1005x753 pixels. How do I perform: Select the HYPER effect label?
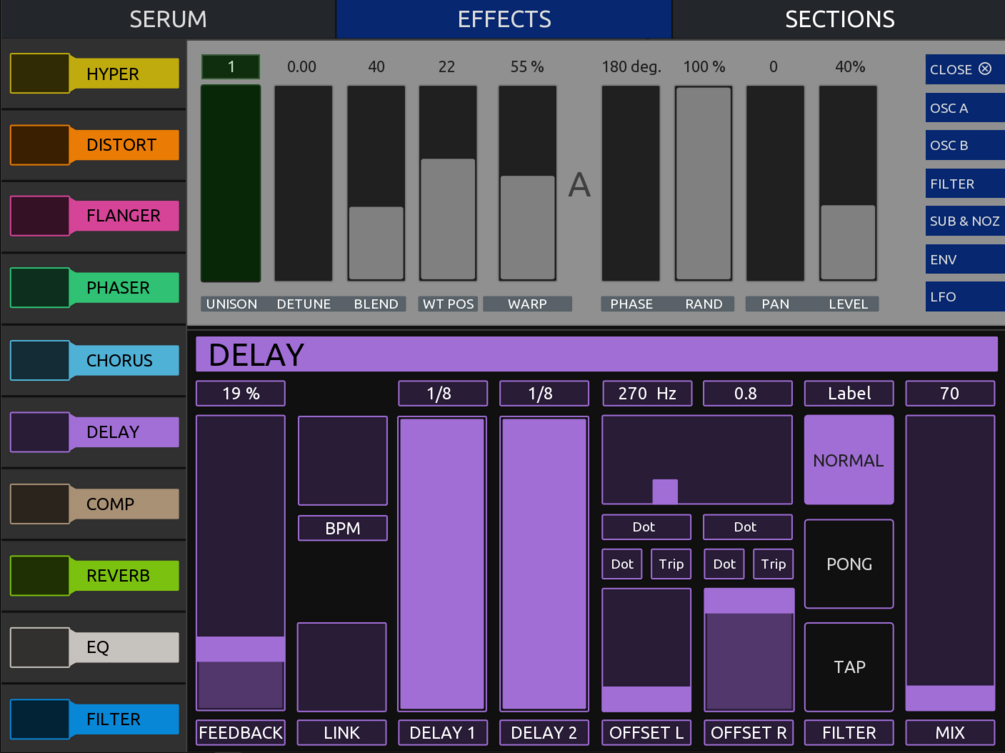pos(124,74)
